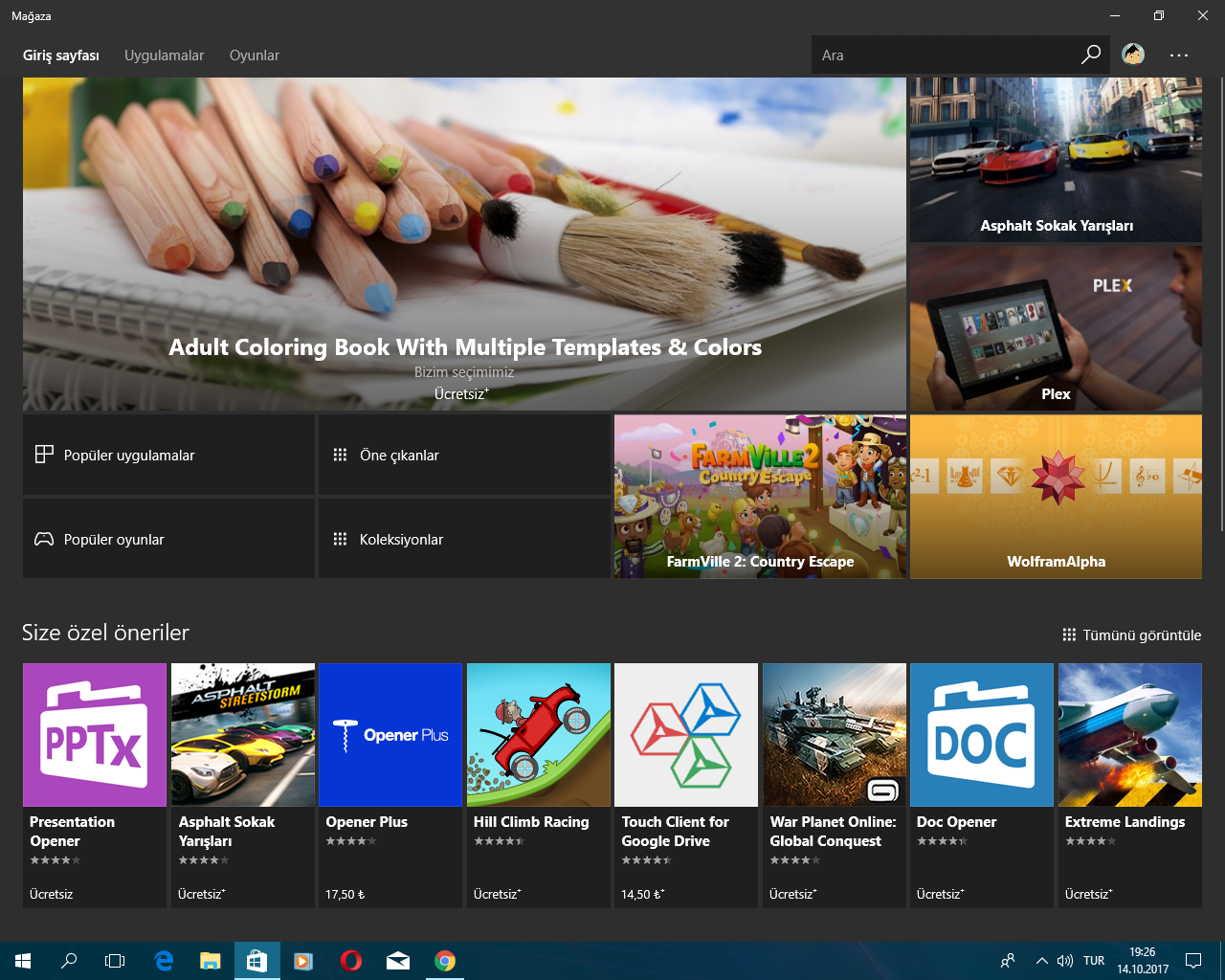Viewport: 1225px width, 980px height.
Task: Click the Popüler oyunlar gamepad icon
Action: tap(44, 539)
